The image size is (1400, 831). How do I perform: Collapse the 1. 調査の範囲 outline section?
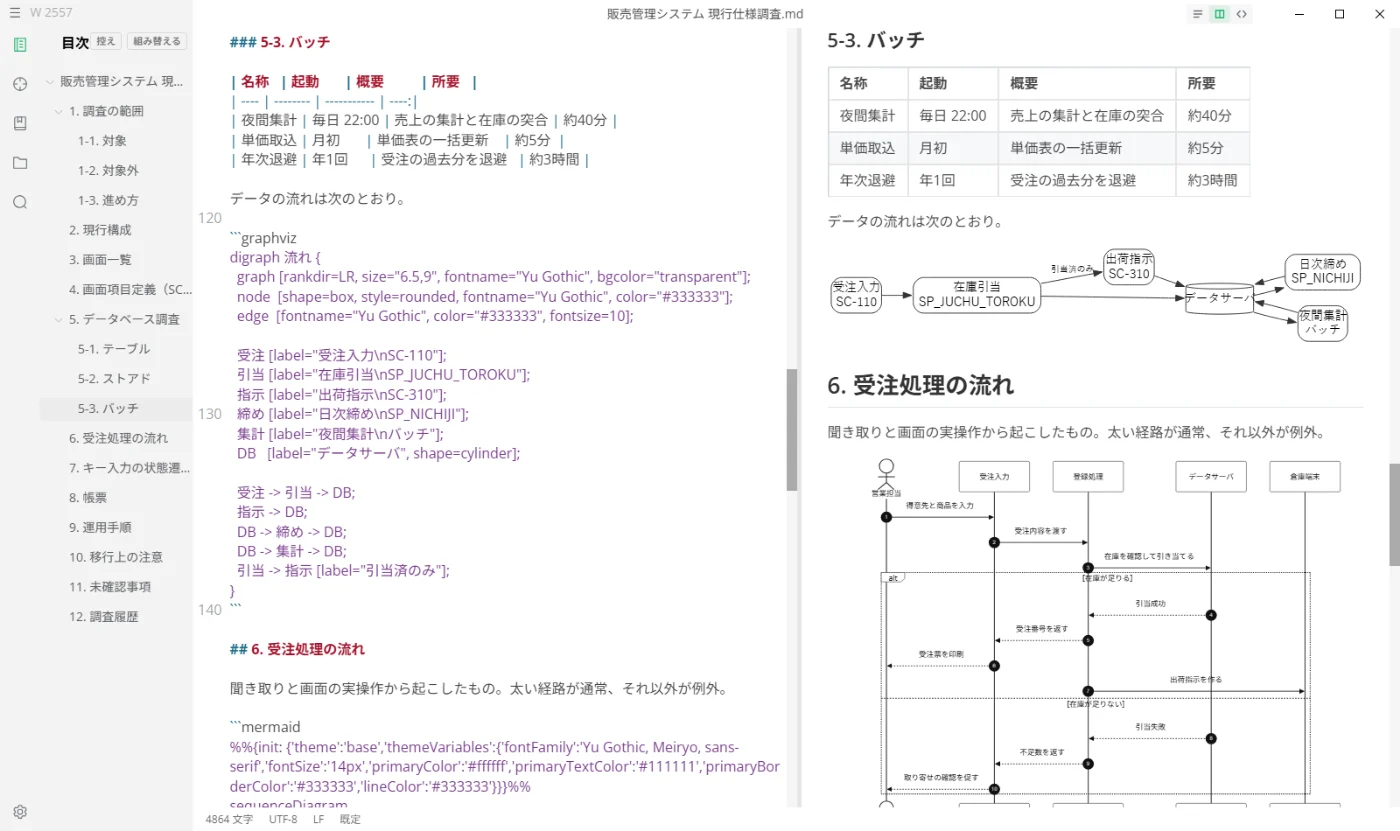tap(58, 111)
